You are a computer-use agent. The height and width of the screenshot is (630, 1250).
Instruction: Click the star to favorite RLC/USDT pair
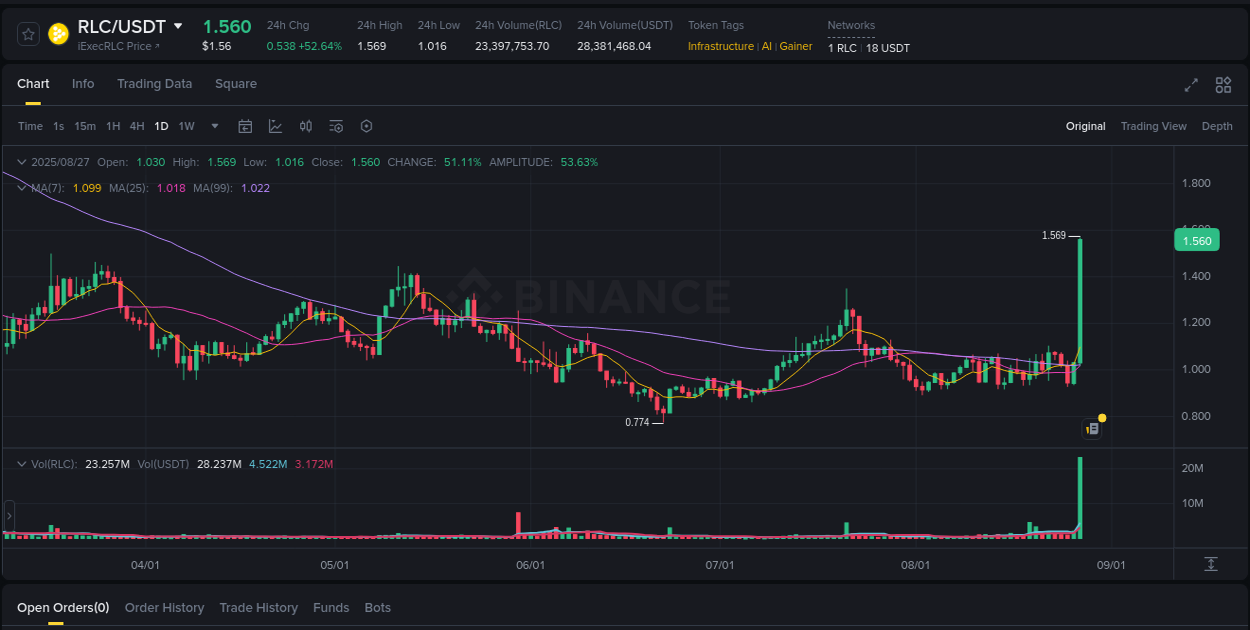[x=28, y=33]
